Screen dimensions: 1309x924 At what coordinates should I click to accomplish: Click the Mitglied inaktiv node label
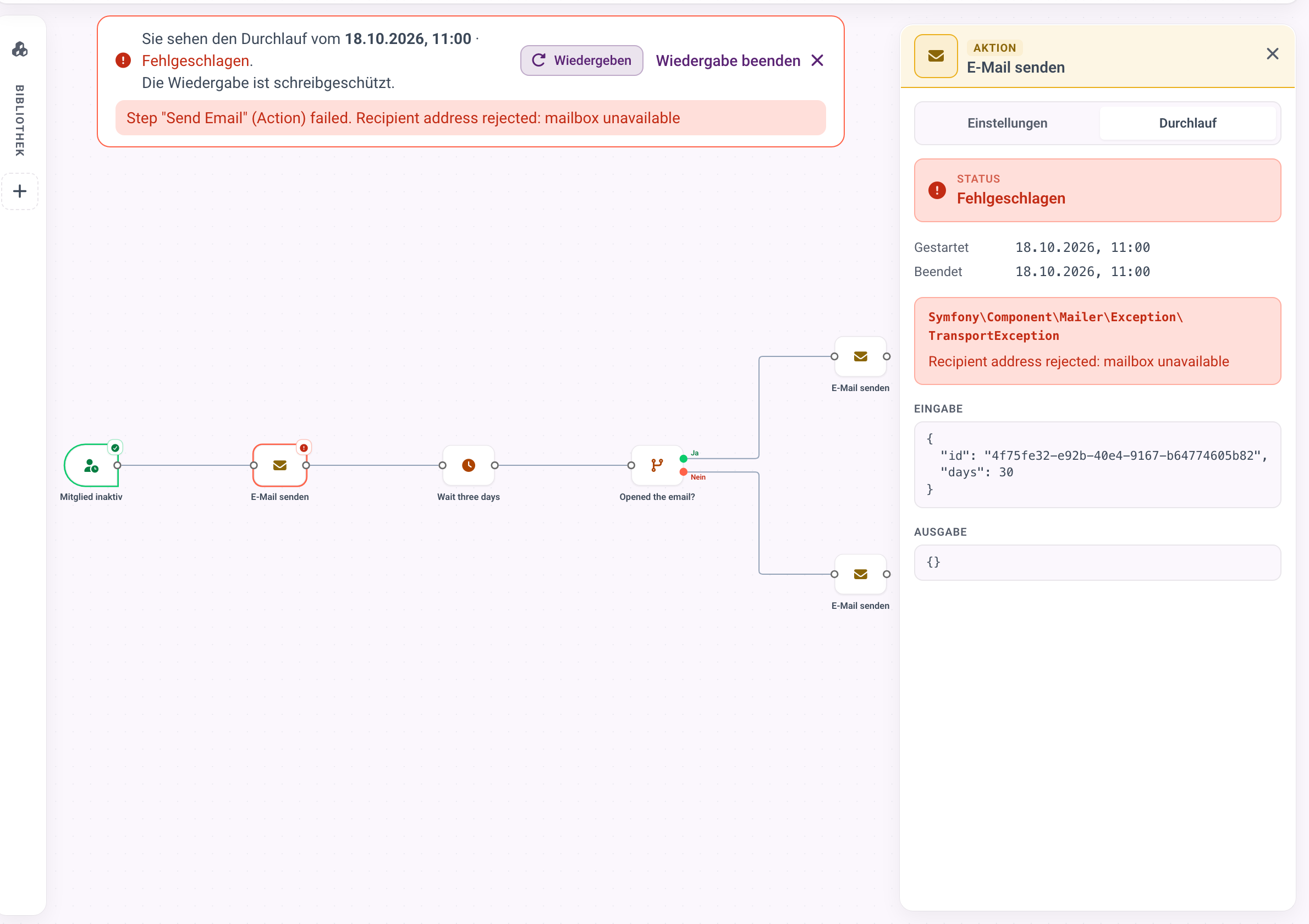point(91,497)
